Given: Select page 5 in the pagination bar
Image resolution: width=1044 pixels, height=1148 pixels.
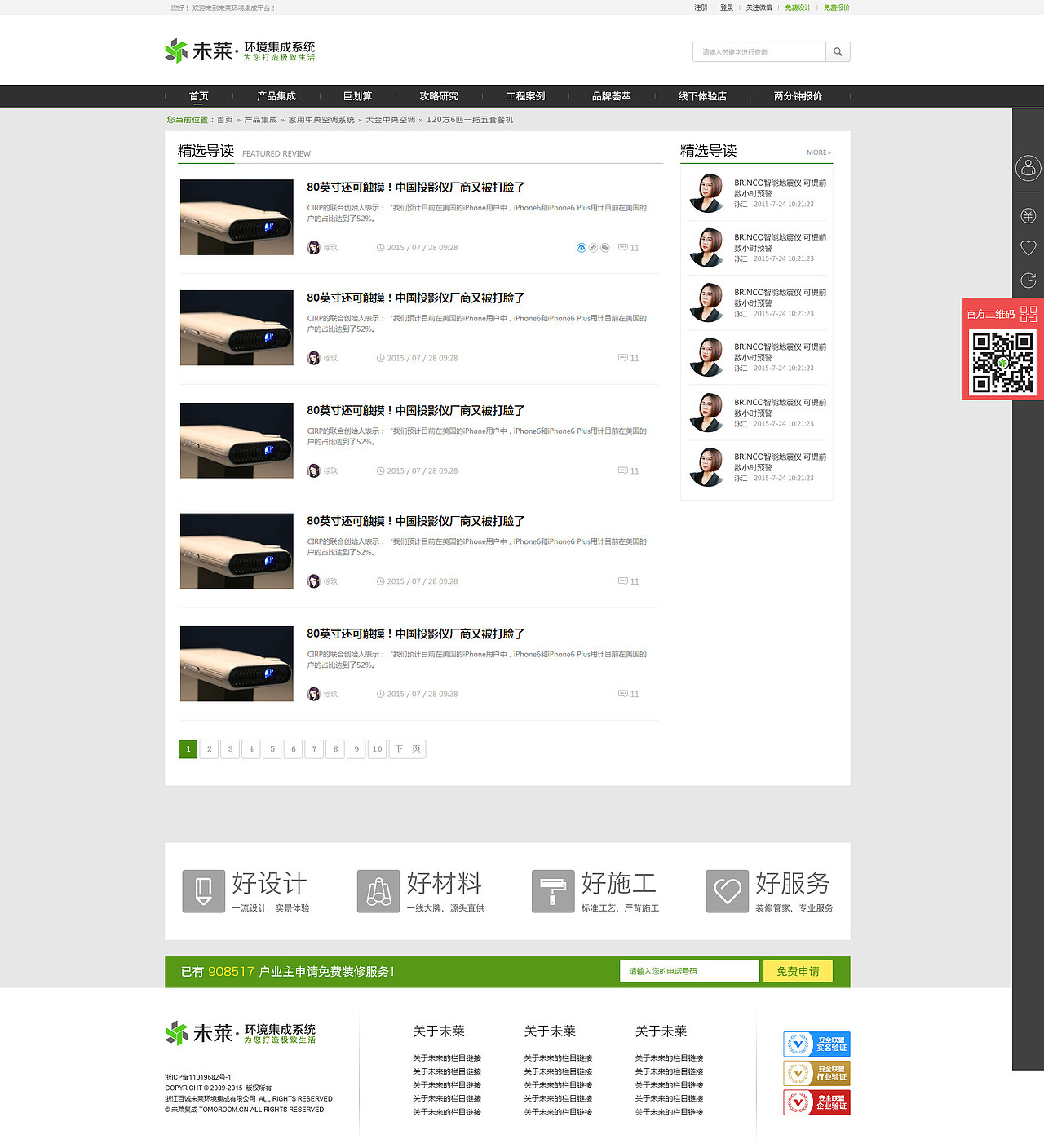Looking at the screenshot, I should [x=272, y=748].
